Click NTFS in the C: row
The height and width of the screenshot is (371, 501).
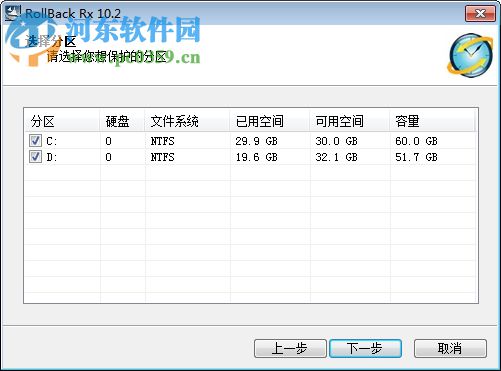coord(162,141)
